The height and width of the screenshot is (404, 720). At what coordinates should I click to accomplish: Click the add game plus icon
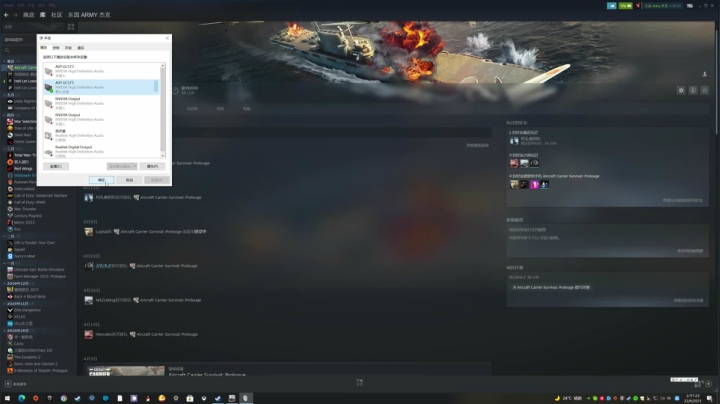click(x=8, y=384)
